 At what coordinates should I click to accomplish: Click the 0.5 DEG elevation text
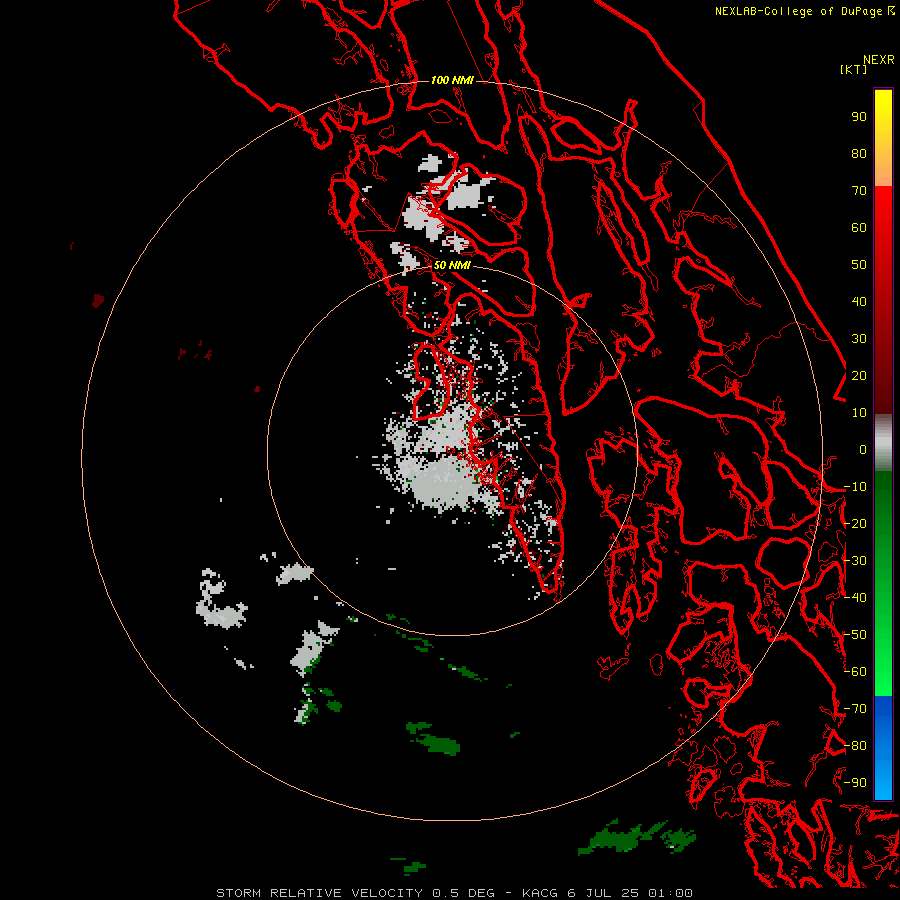463,893
